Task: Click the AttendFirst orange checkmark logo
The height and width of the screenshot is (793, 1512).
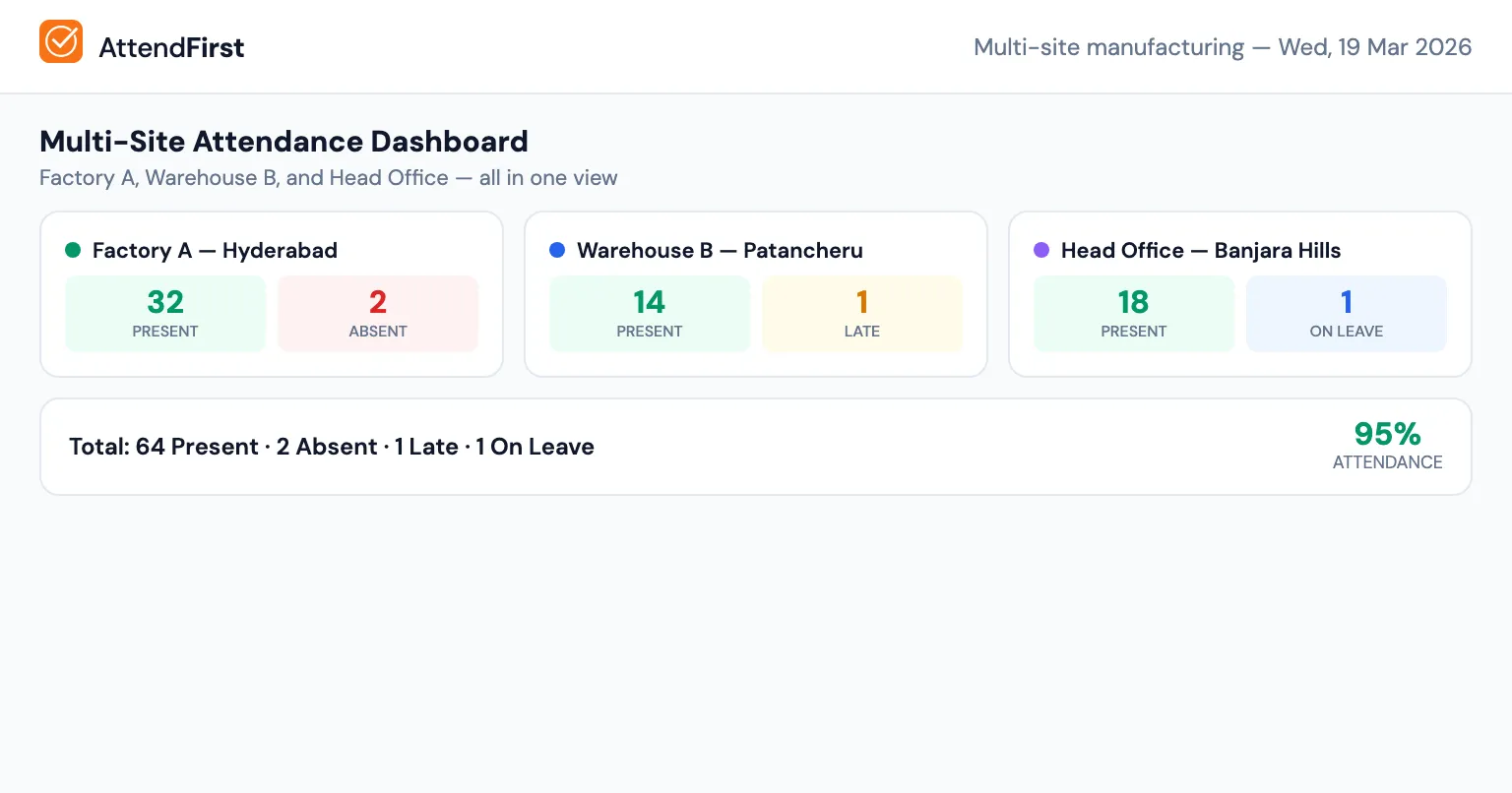Action: (61, 41)
